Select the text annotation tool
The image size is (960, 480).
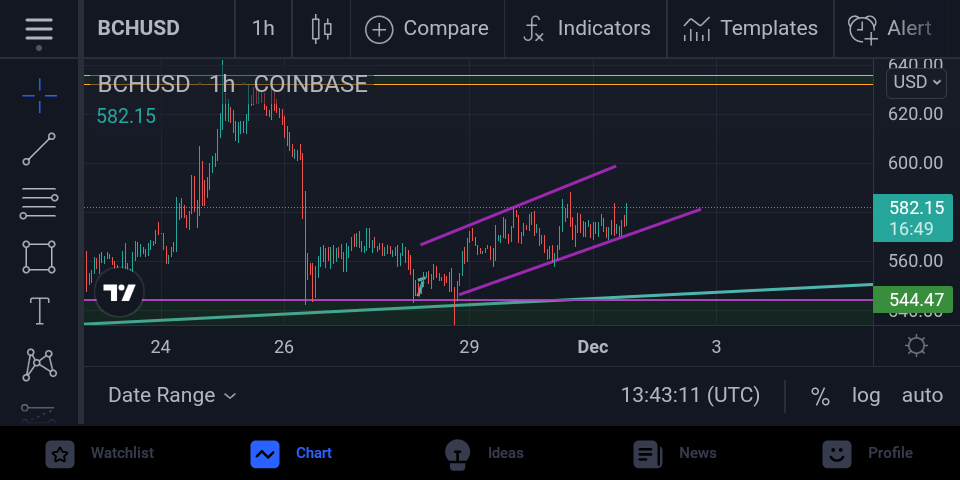[x=39, y=311]
